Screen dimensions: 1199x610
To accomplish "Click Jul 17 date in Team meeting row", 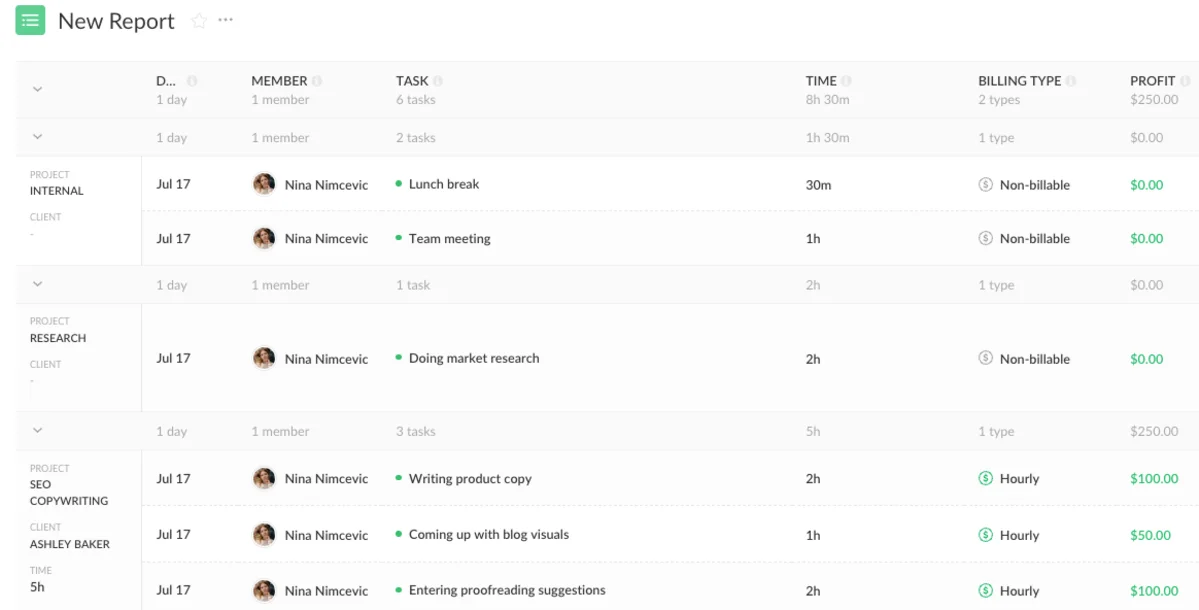I will (x=173, y=238).
